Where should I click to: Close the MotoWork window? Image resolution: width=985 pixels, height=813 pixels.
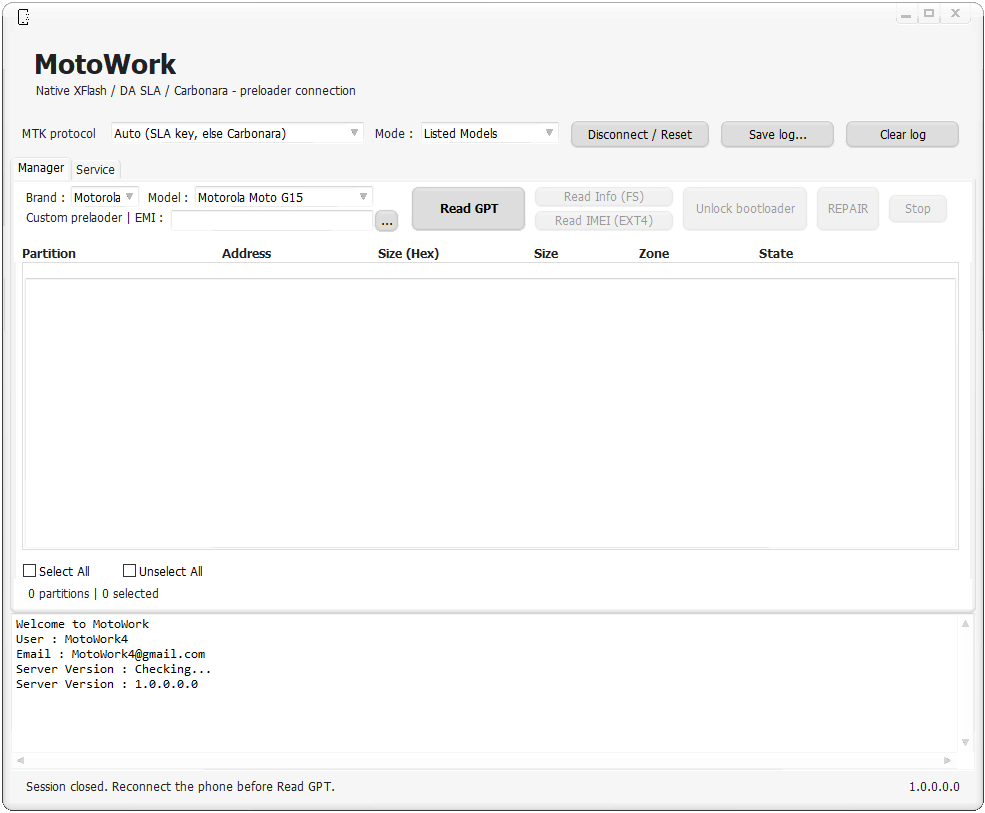[x=955, y=14]
